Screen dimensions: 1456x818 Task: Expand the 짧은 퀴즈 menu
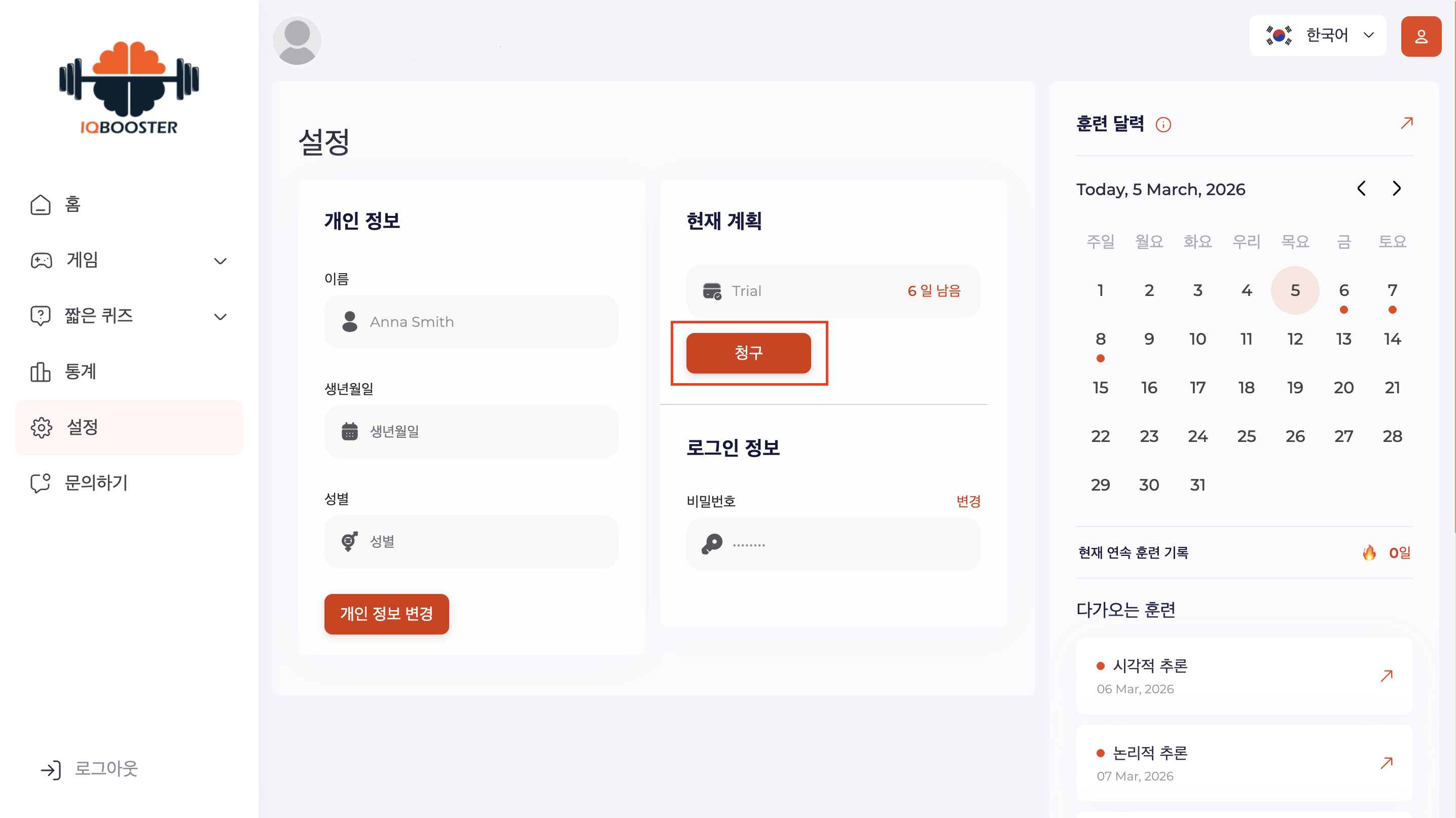tap(129, 316)
